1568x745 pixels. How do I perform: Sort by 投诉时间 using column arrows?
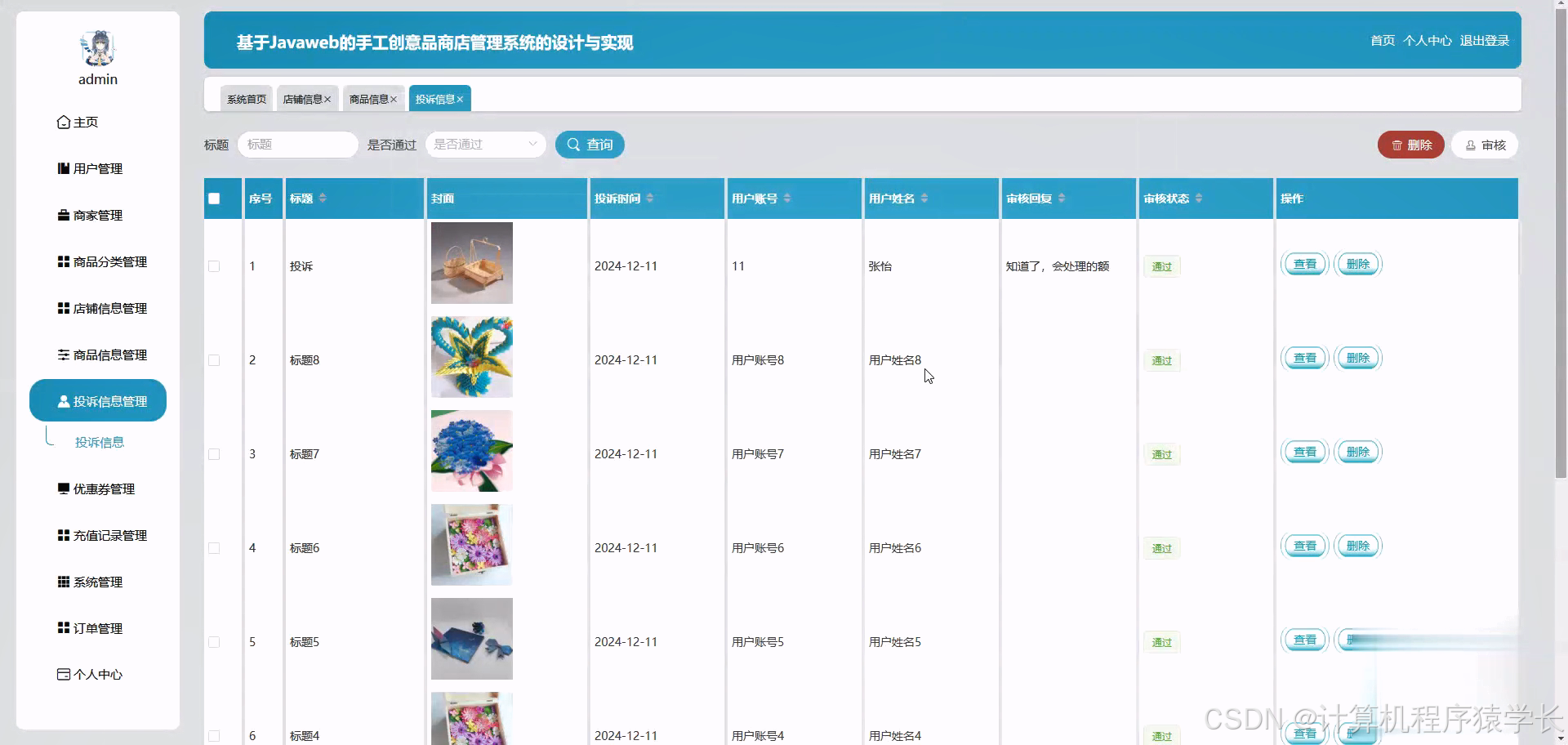pyautogui.click(x=651, y=198)
